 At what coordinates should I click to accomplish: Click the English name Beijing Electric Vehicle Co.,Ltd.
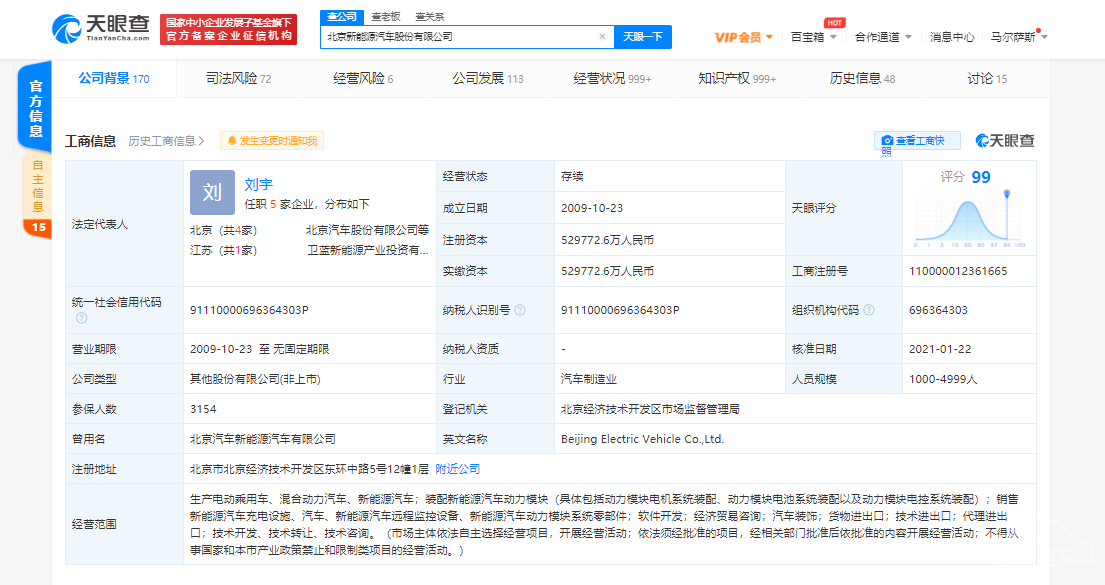[643, 439]
